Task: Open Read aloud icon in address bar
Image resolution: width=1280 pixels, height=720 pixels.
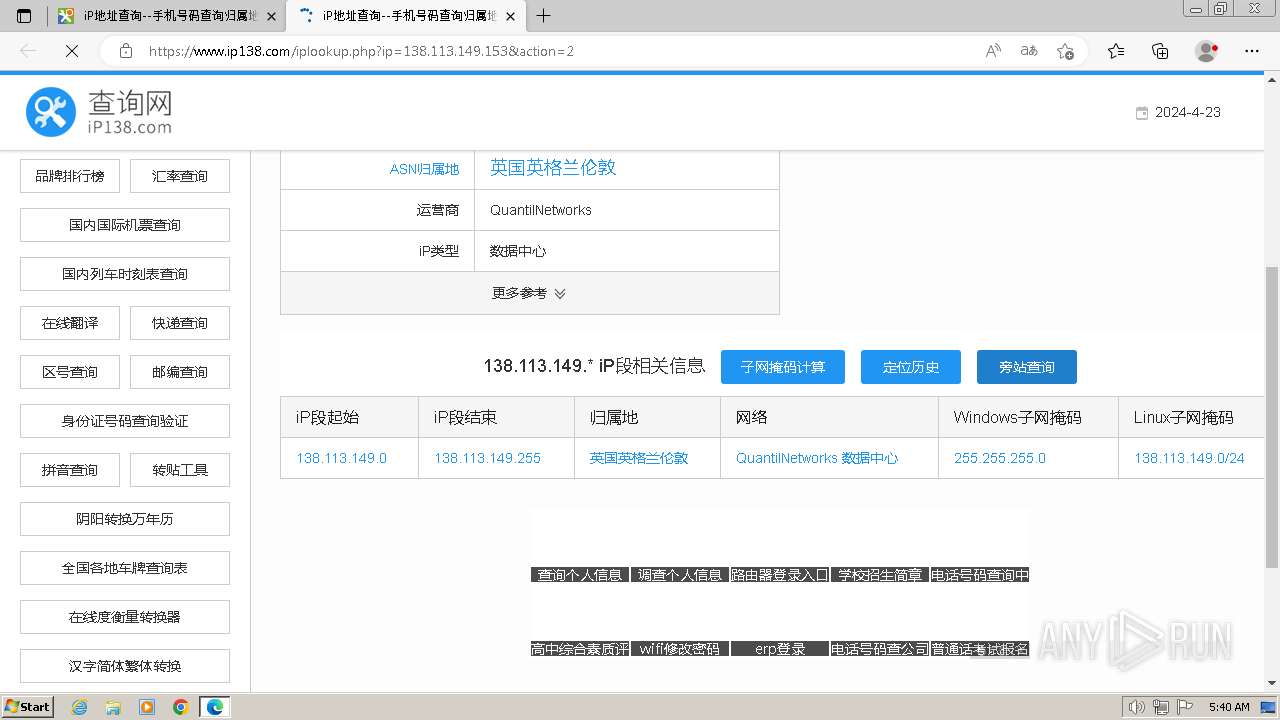Action: [x=993, y=51]
